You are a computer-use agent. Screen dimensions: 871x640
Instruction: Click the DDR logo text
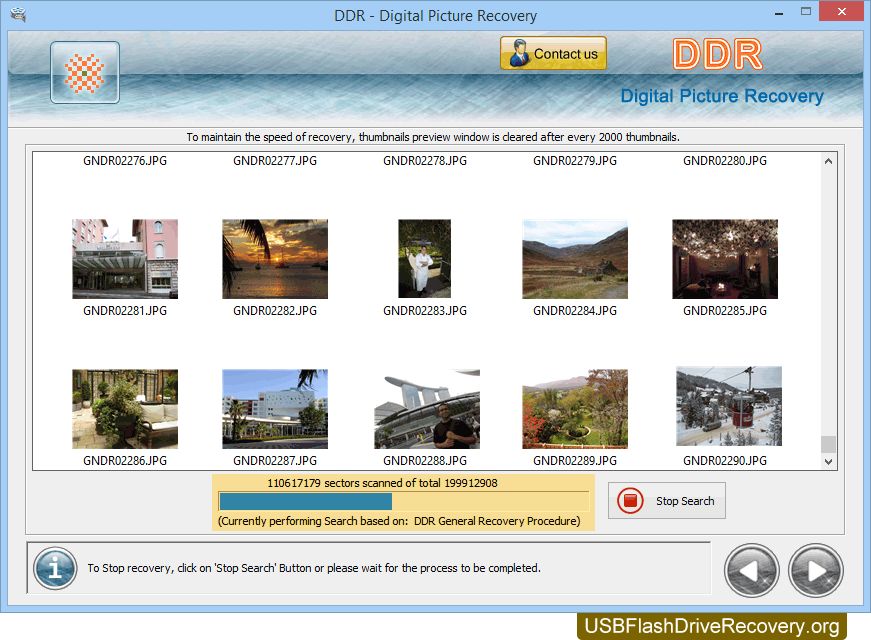coord(717,54)
